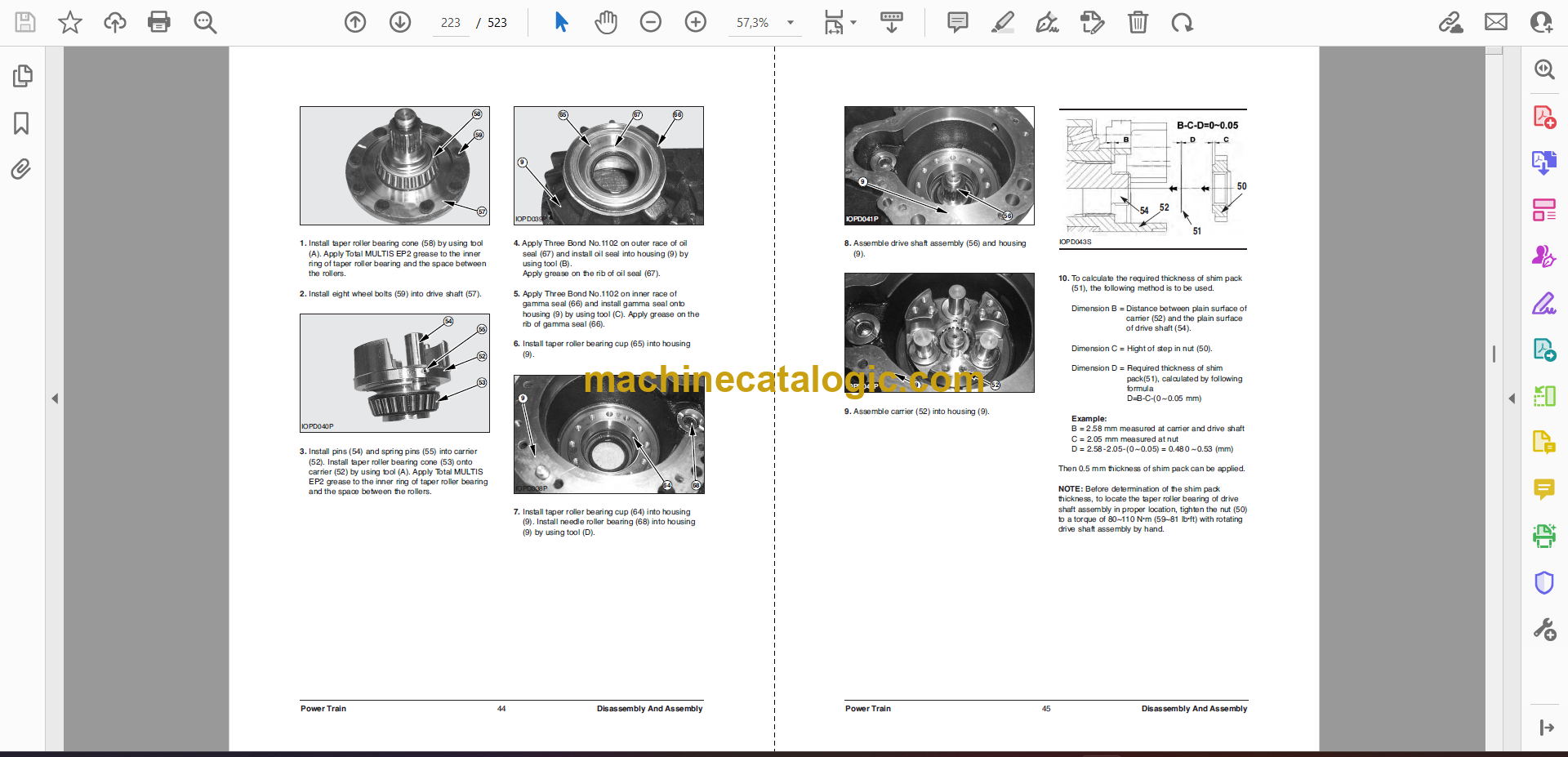This screenshot has height=757, width=1568.
Task: Click the housing photo labeled IOPD041P
Action: [x=939, y=166]
